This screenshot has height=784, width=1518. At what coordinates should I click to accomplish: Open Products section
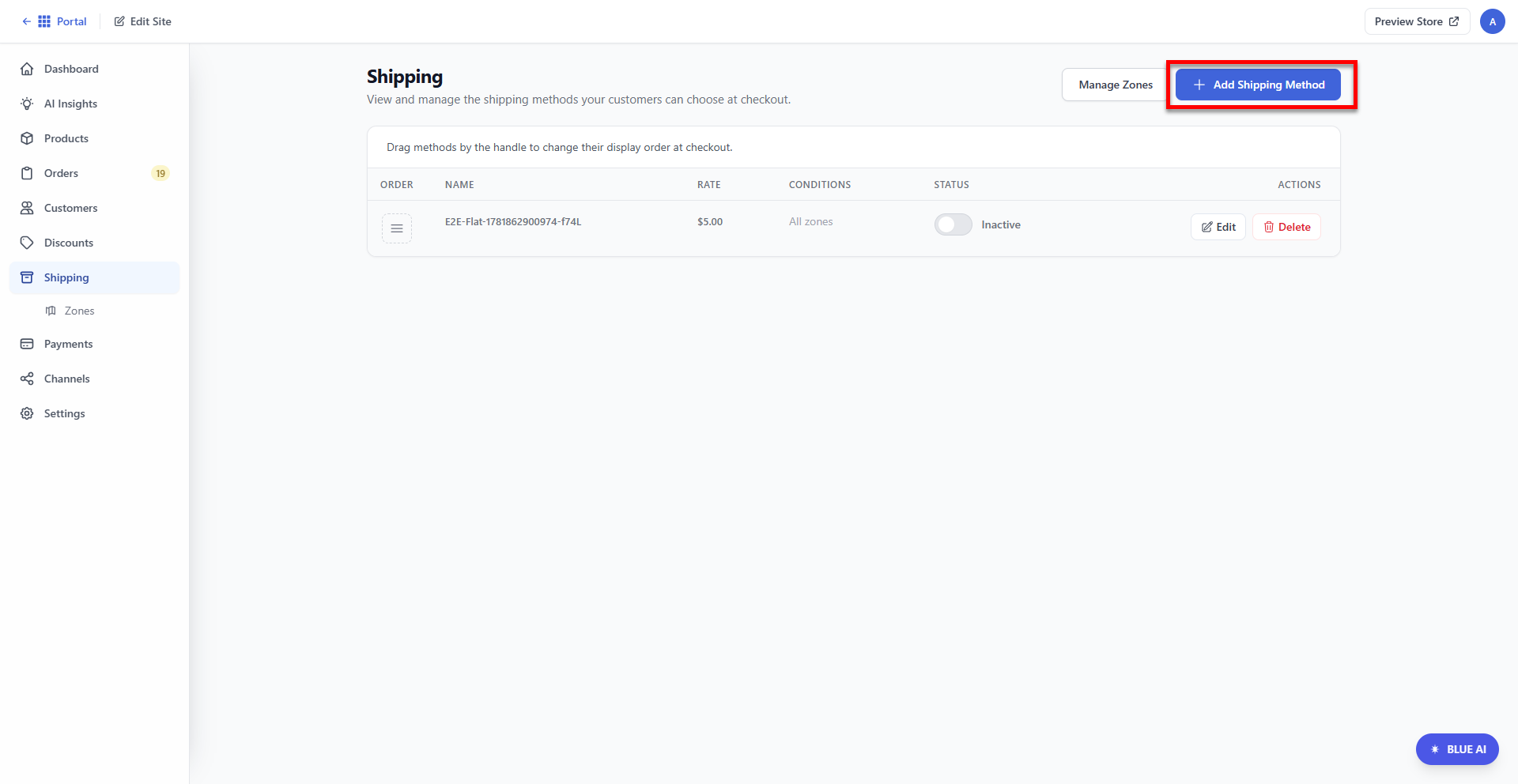tap(95, 138)
